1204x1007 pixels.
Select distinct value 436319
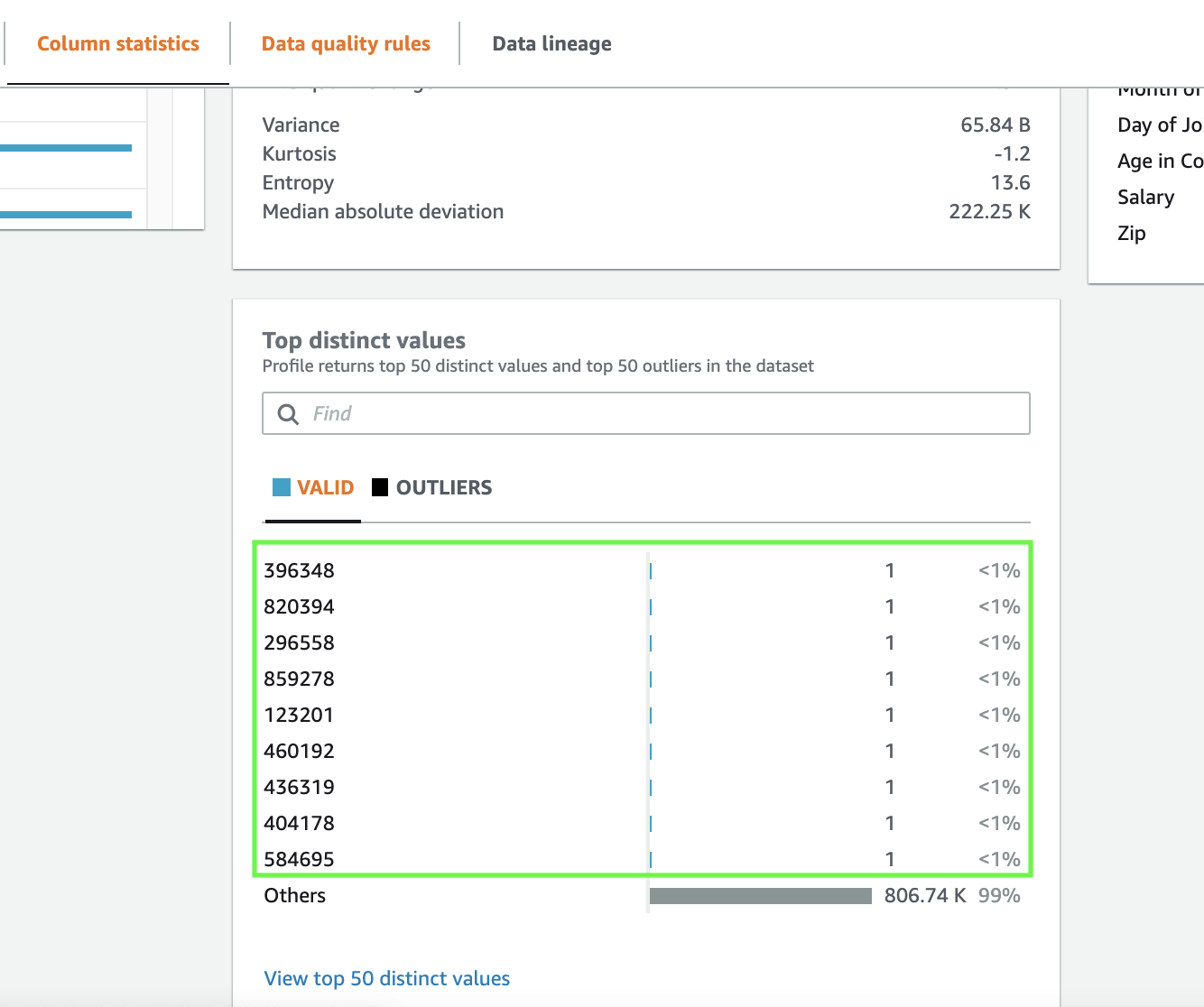coord(299,787)
